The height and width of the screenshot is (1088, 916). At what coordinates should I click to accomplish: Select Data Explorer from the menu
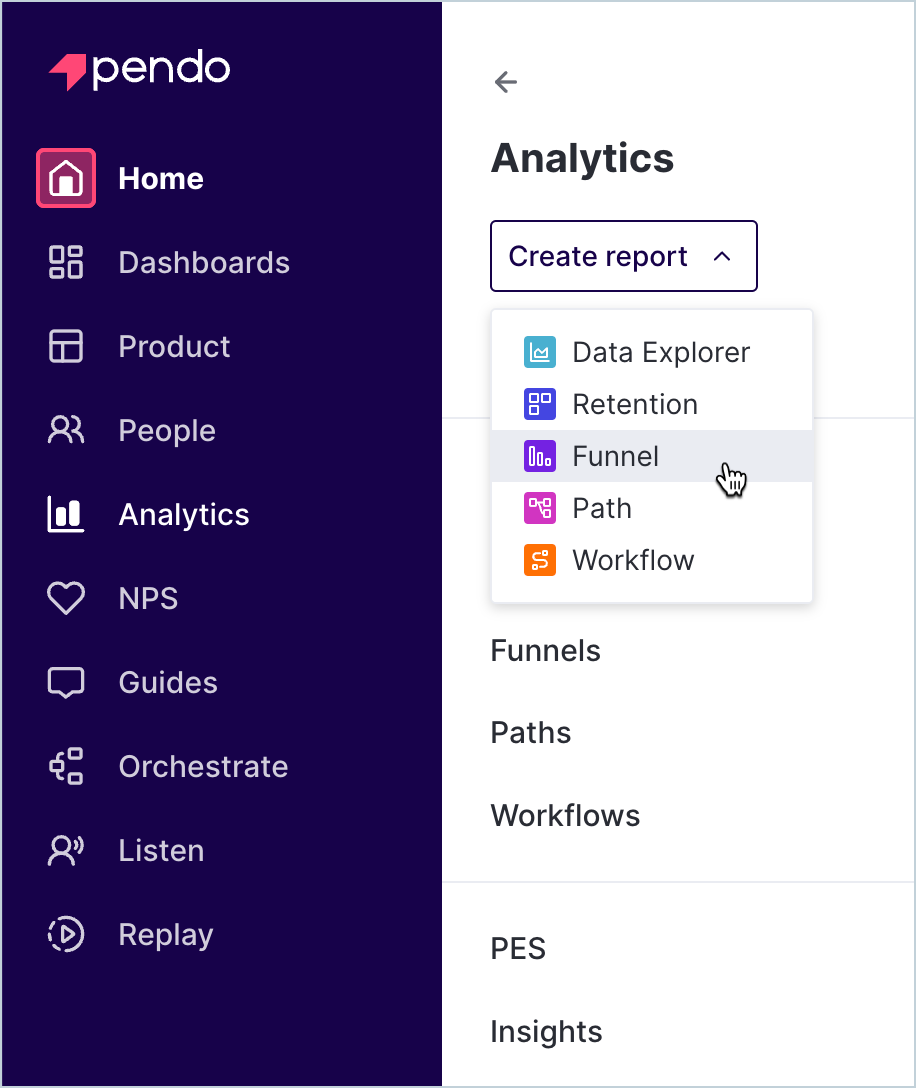pos(652,352)
